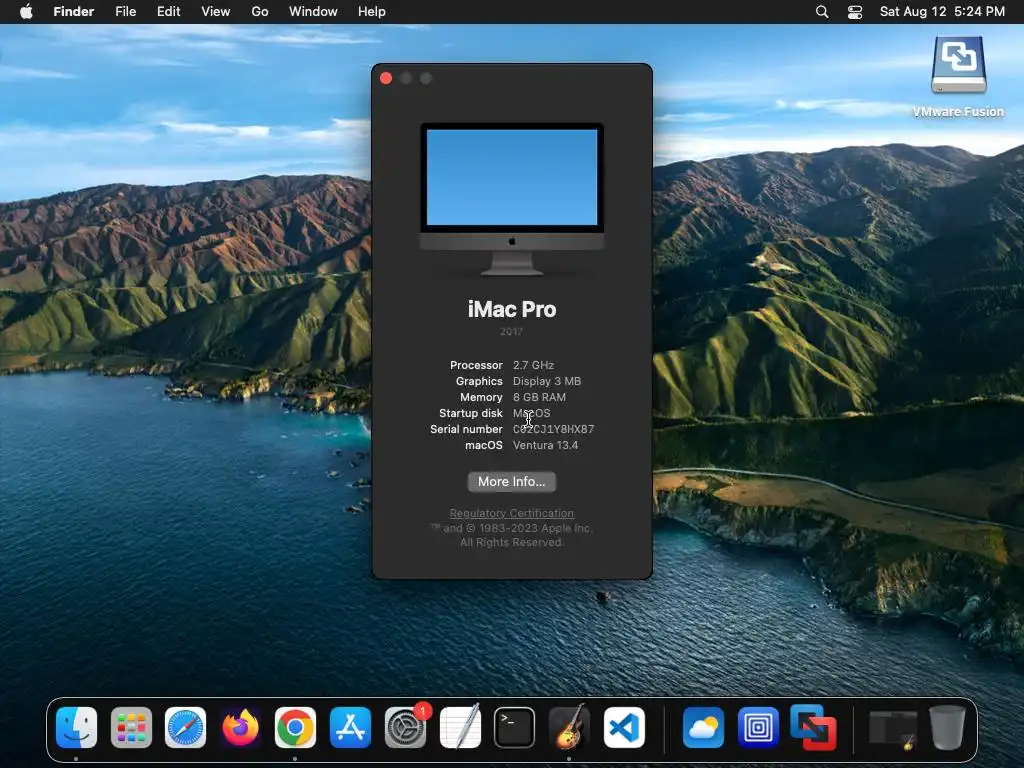This screenshot has width=1024, height=768.
Task: Open Control Center in menu bar
Action: pos(855,12)
